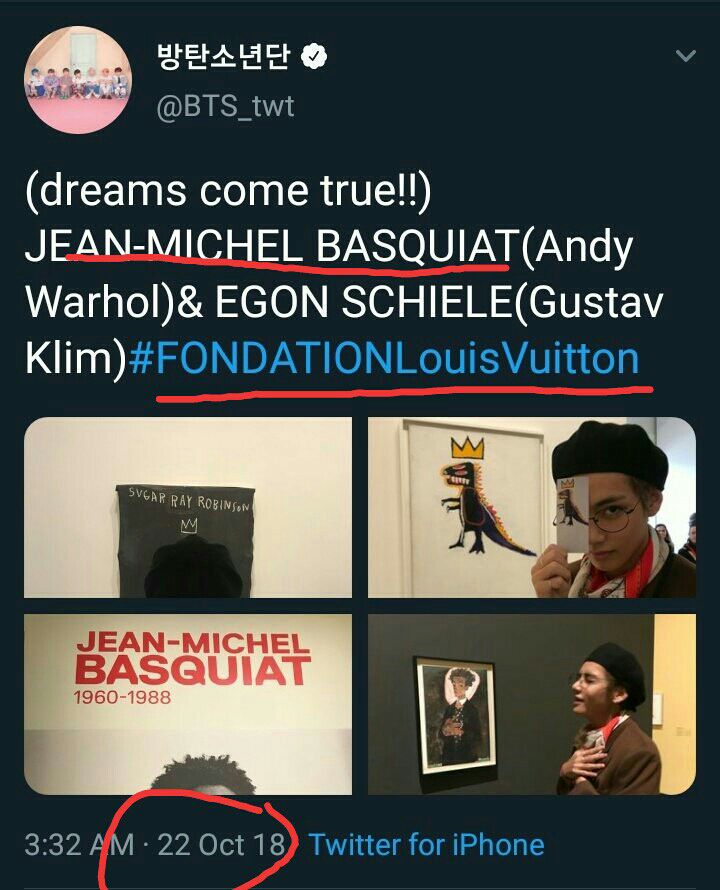This screenshot has width=720, height=890.
Task: Click the EGON SCHIELE text in tweet
Action: click(363, 303)
